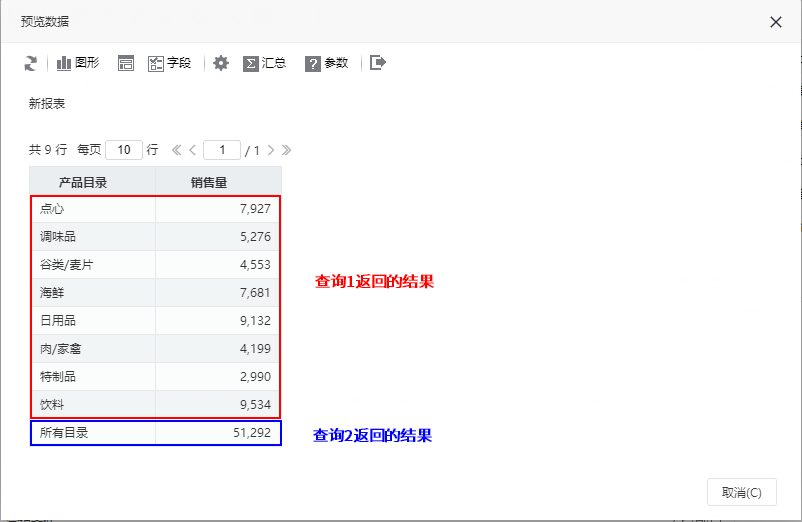The height and width of the screenshot is (522, 802).
Task: Open the 参数 parameters panel
Action: 326,63
